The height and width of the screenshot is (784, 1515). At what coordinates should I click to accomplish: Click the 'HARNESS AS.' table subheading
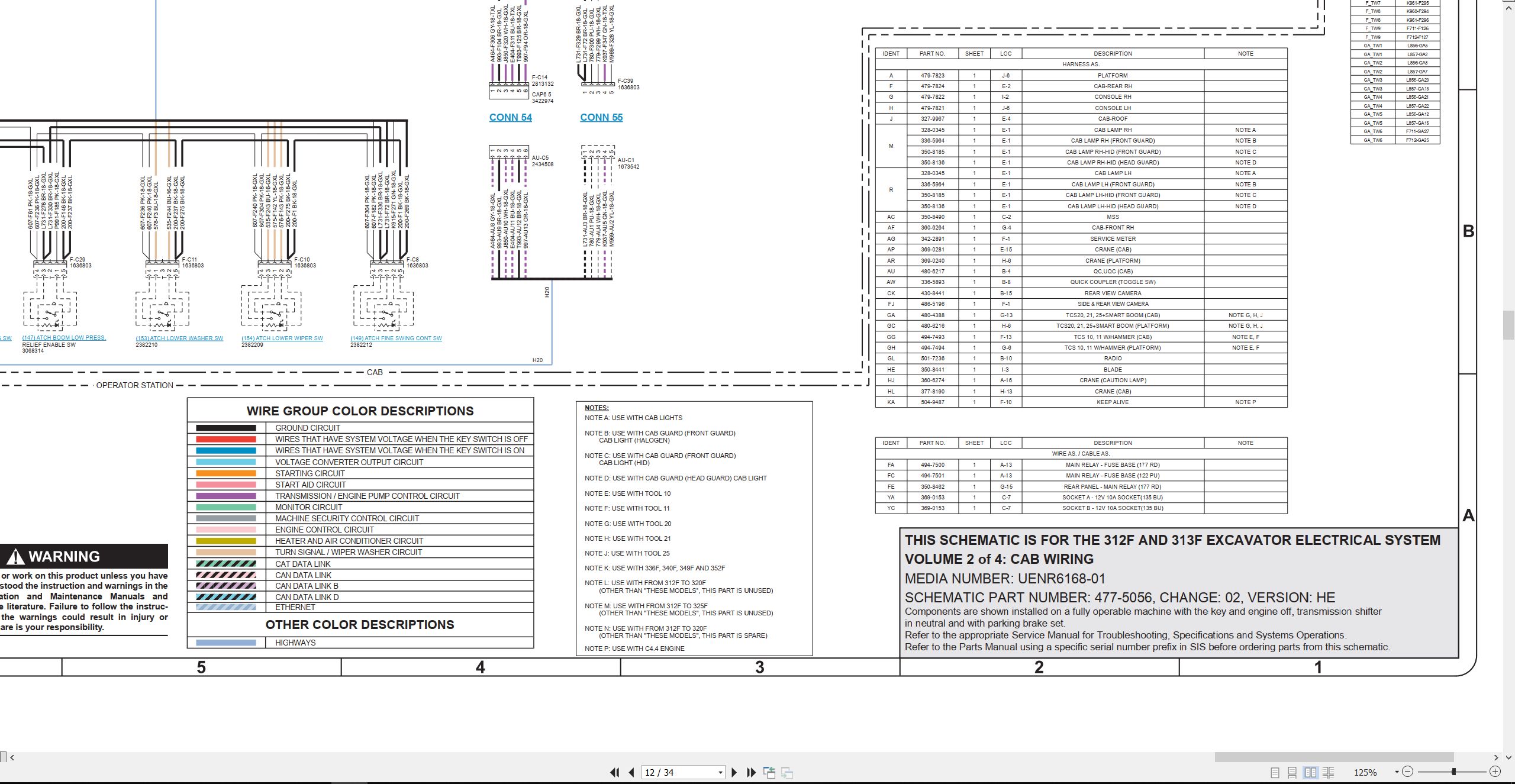point(1081,64)
